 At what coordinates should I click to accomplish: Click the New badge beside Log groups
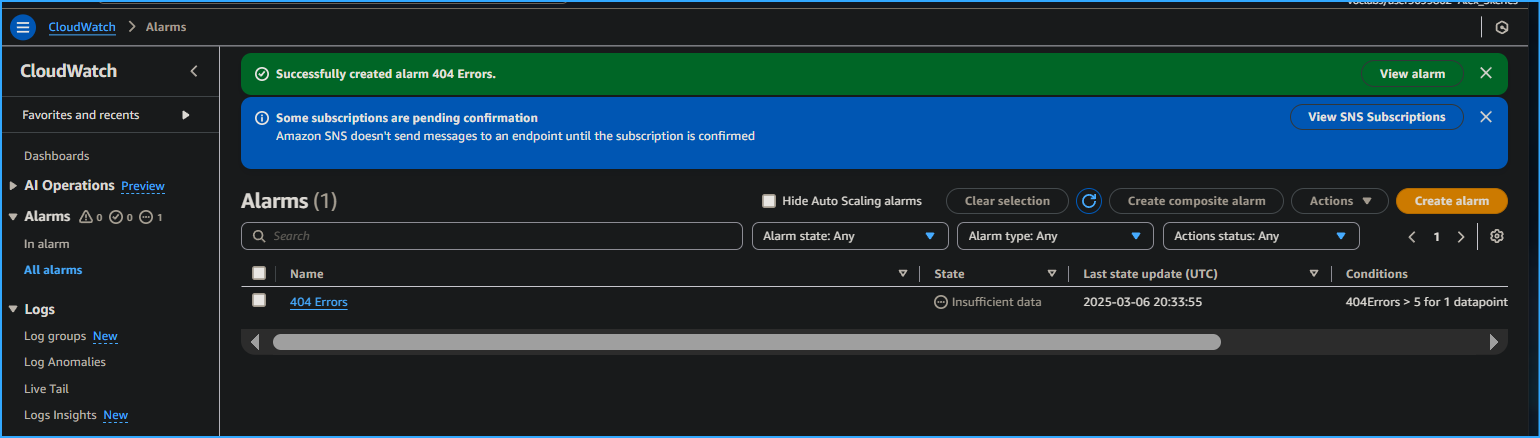(x=105, y=336)
